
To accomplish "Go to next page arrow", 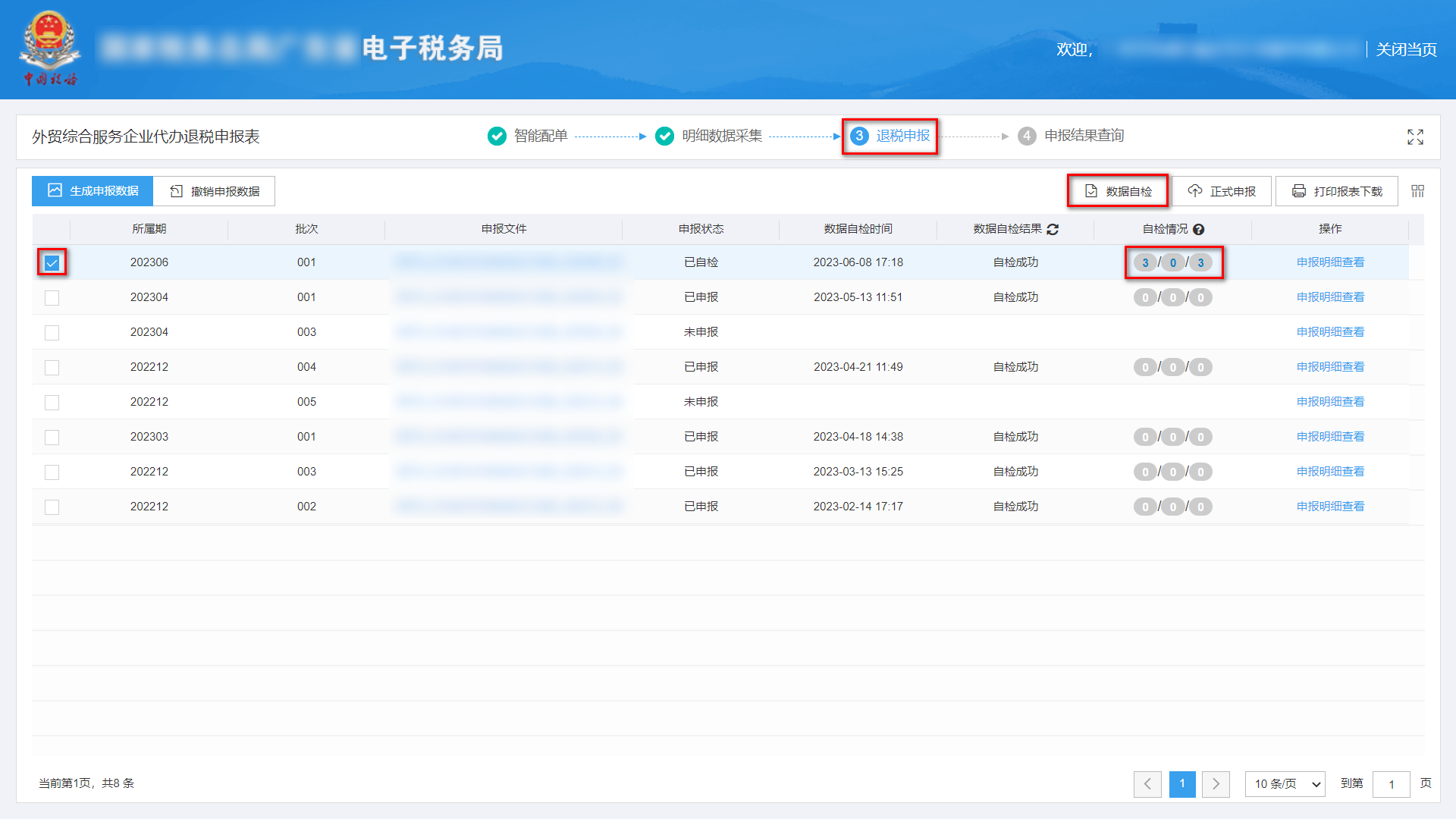I will (x=1216, y=784).
